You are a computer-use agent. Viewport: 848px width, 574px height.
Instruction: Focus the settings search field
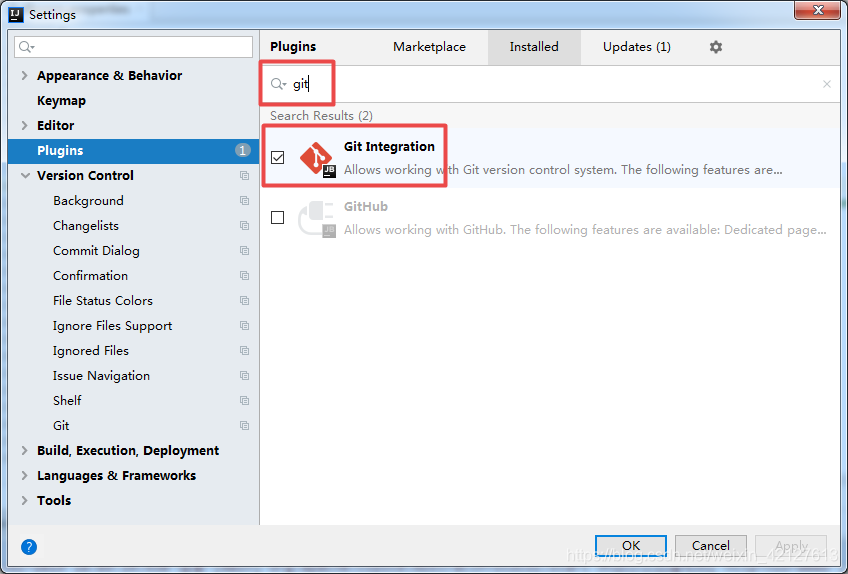pyautogui.click(x=134, y=47)
